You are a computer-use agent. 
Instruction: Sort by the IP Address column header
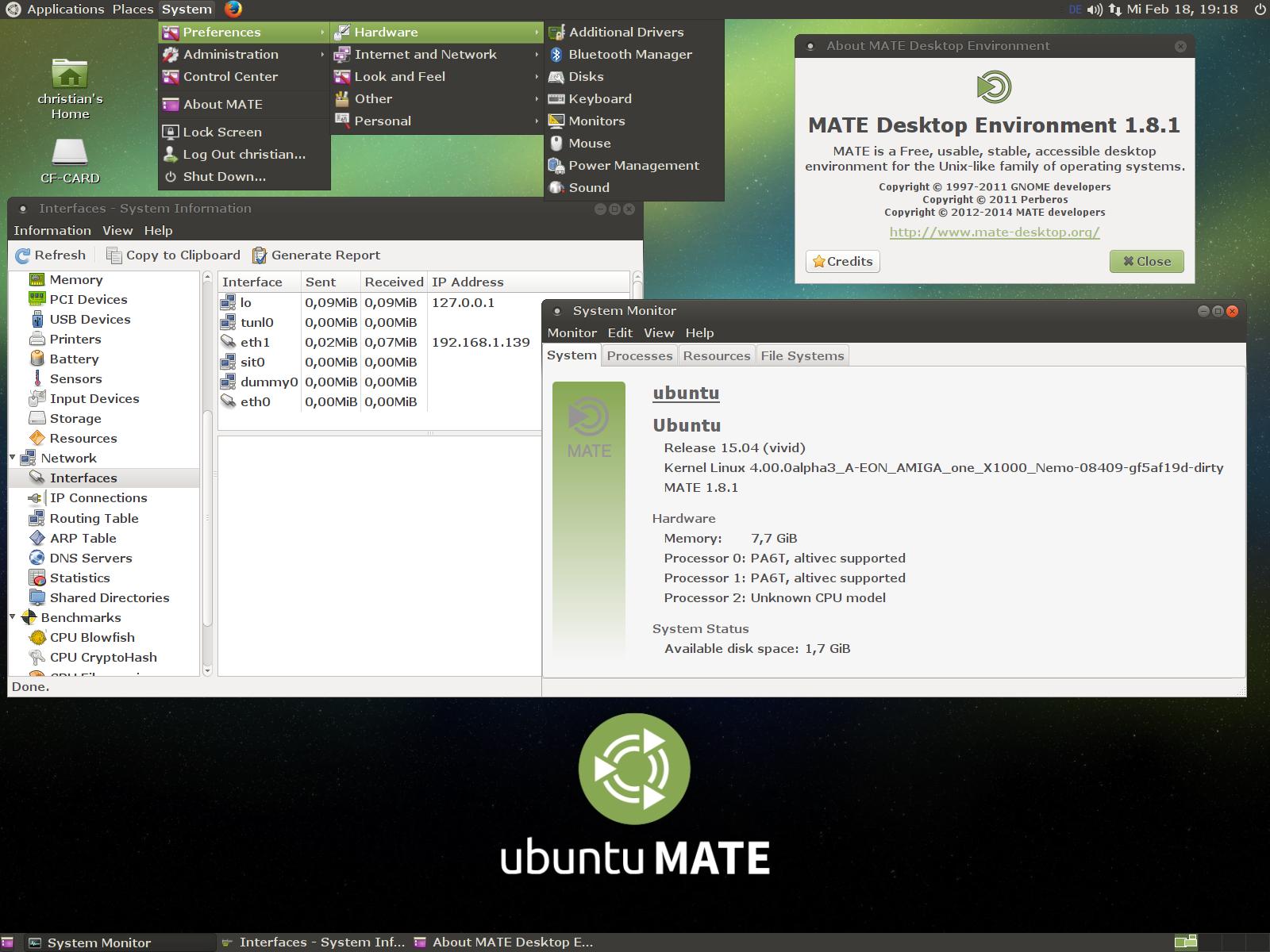(x=468, y=282)
